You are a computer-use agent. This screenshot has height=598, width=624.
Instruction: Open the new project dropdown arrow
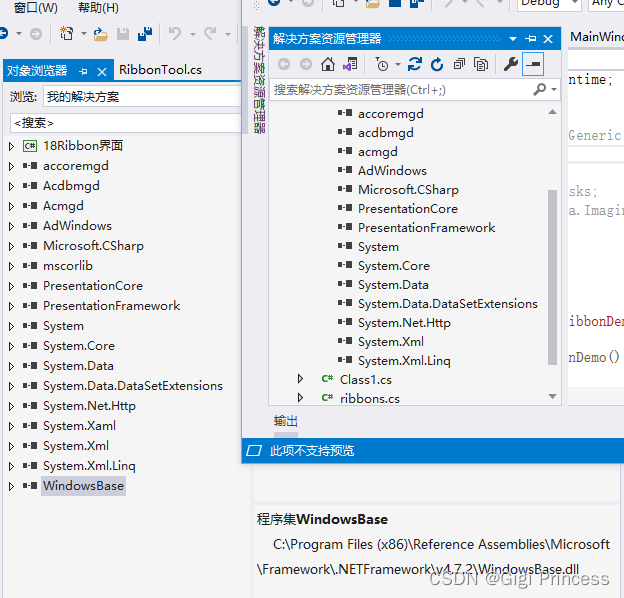click(84, 34)
